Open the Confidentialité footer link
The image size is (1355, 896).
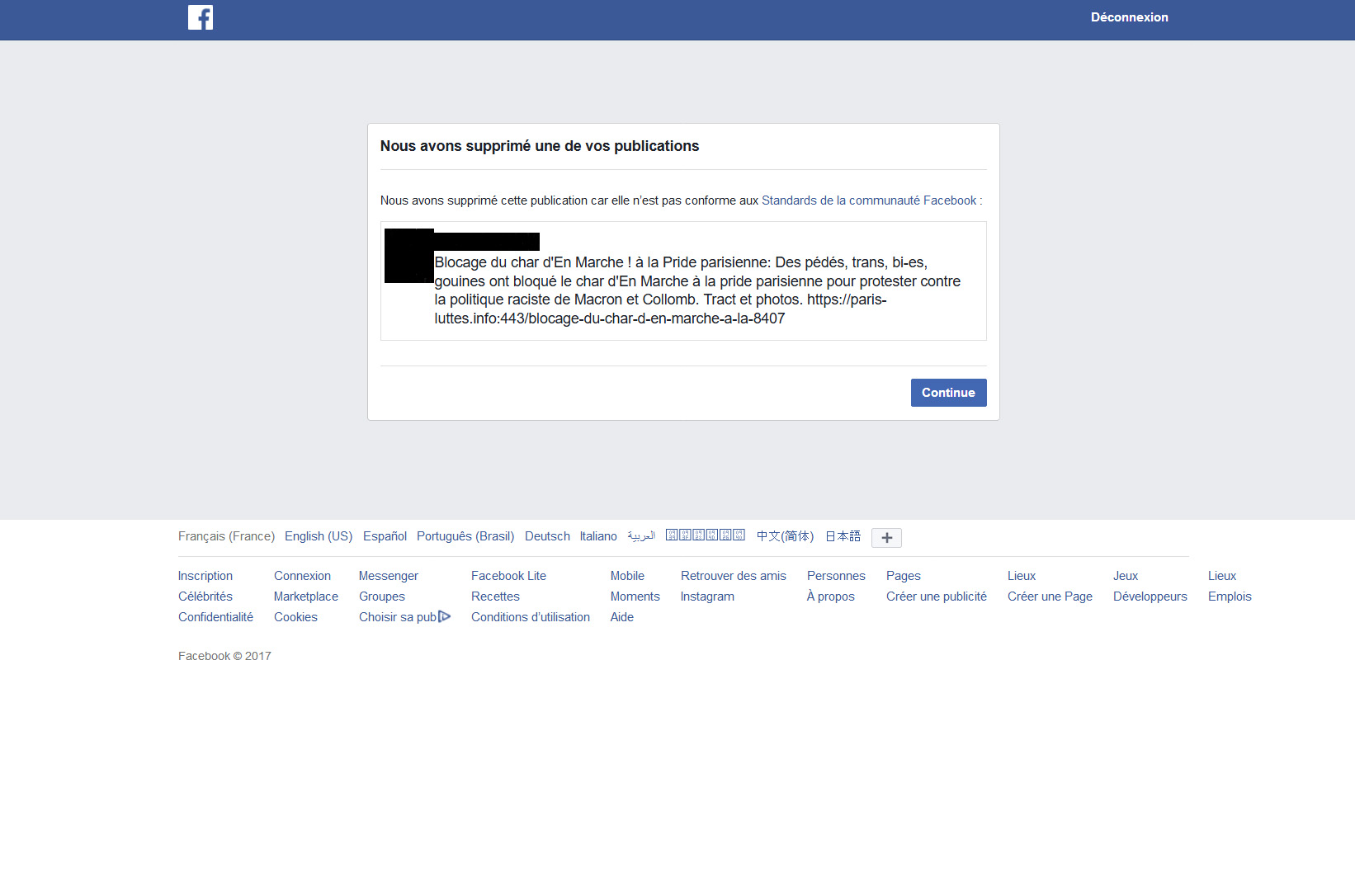(215, 617)
